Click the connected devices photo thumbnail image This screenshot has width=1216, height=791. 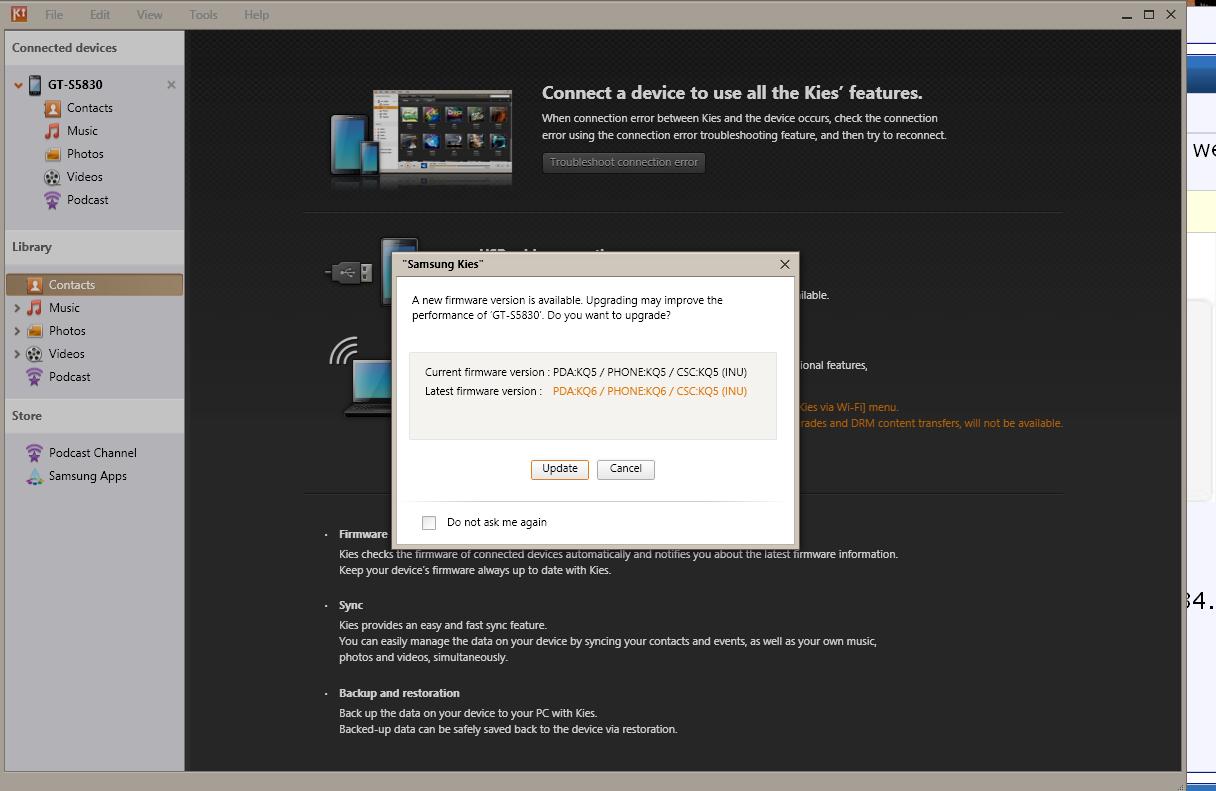click(x=423, y=135)
